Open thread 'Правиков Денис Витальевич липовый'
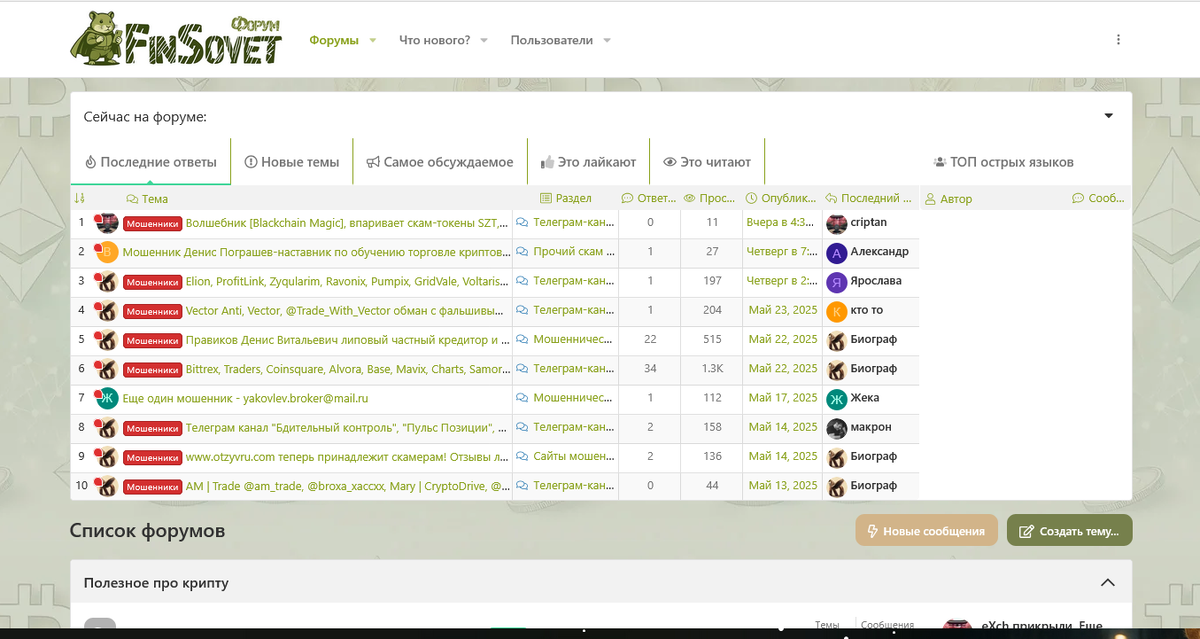 coord(348,340)
